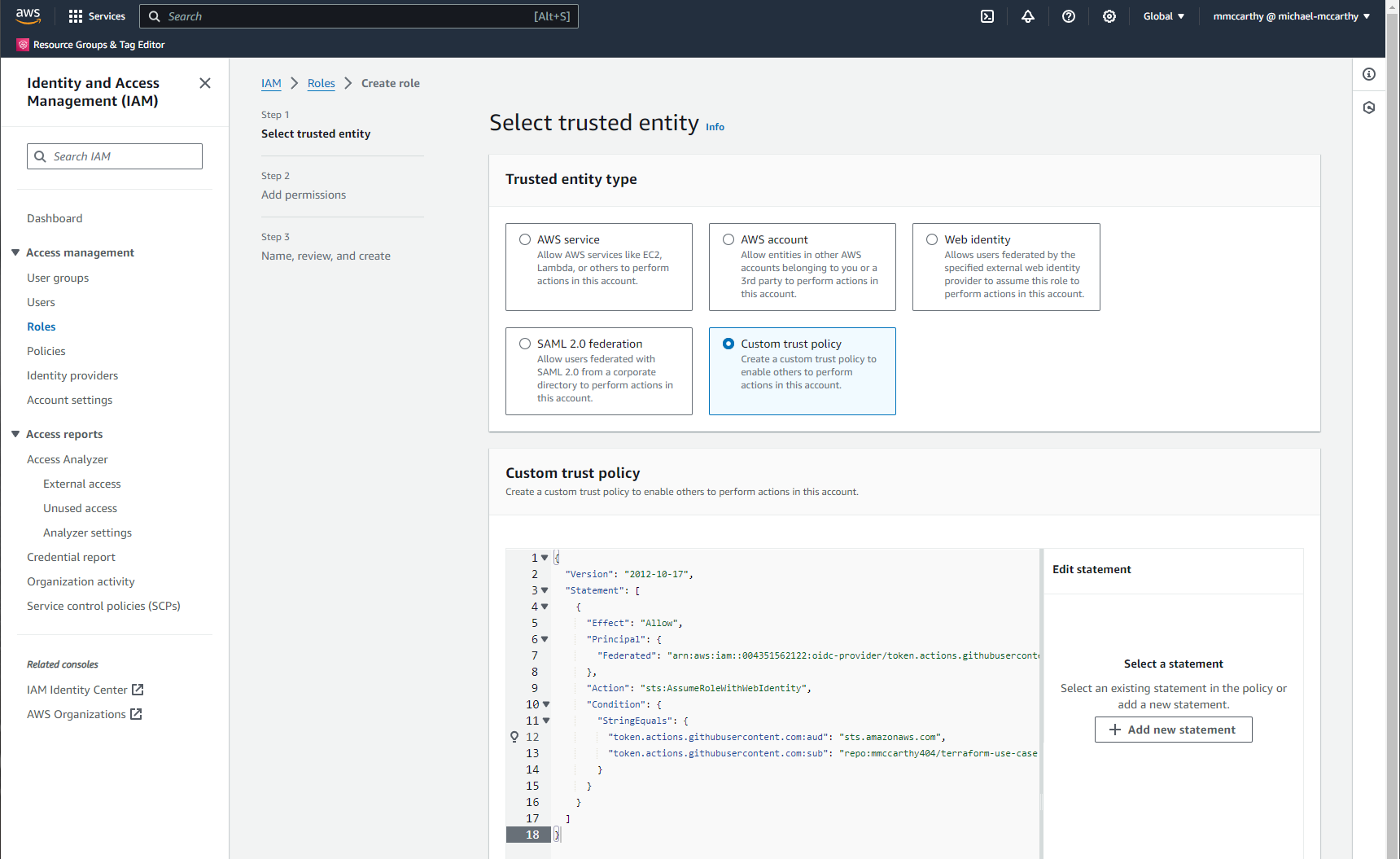This screenshot has width=1400, height=859.
Task: Open Unused access under Access Analyzer
Action: pyautogui.click(x=81, y=508)
